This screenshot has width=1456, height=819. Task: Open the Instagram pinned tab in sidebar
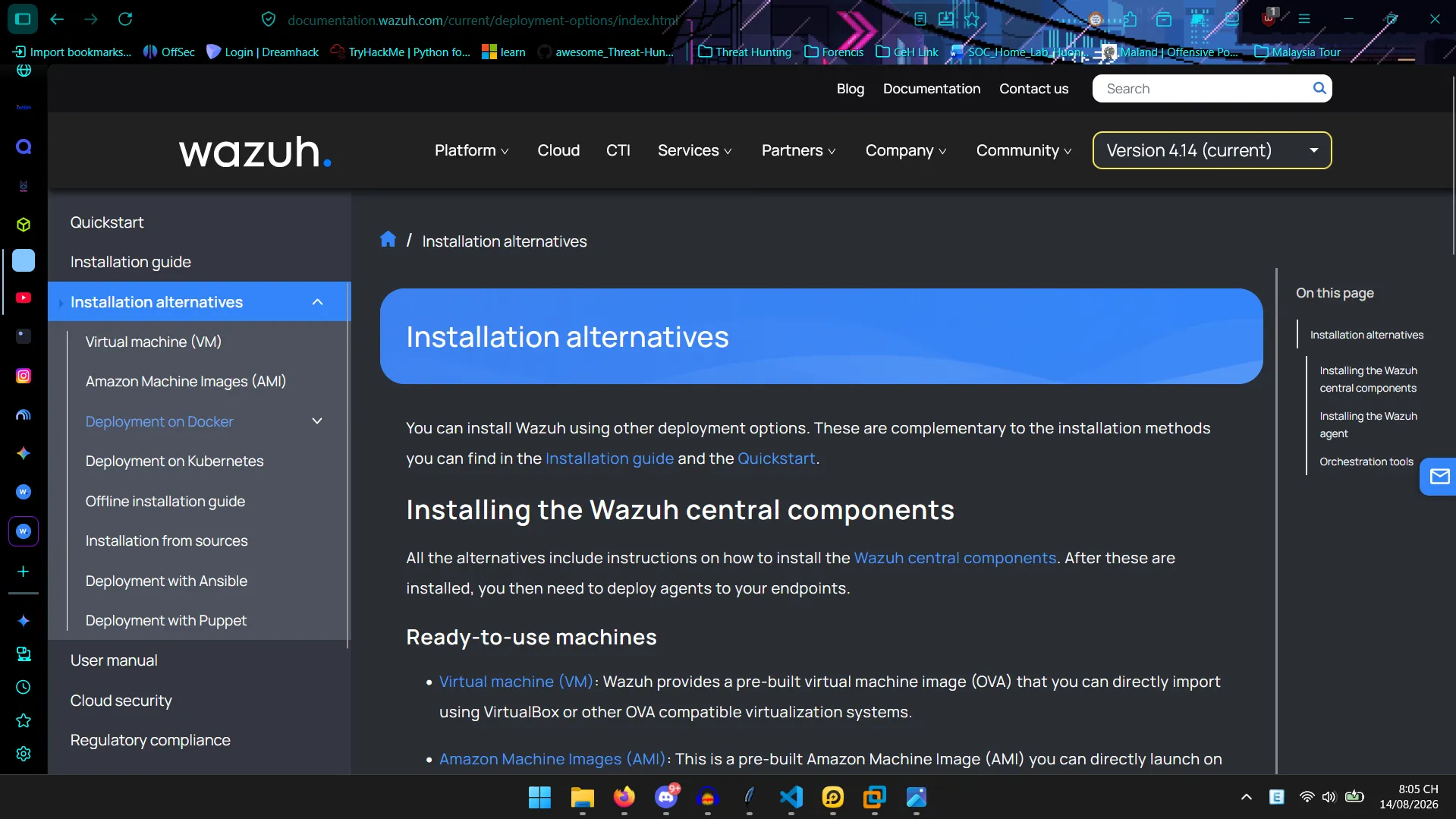[24, 376]
